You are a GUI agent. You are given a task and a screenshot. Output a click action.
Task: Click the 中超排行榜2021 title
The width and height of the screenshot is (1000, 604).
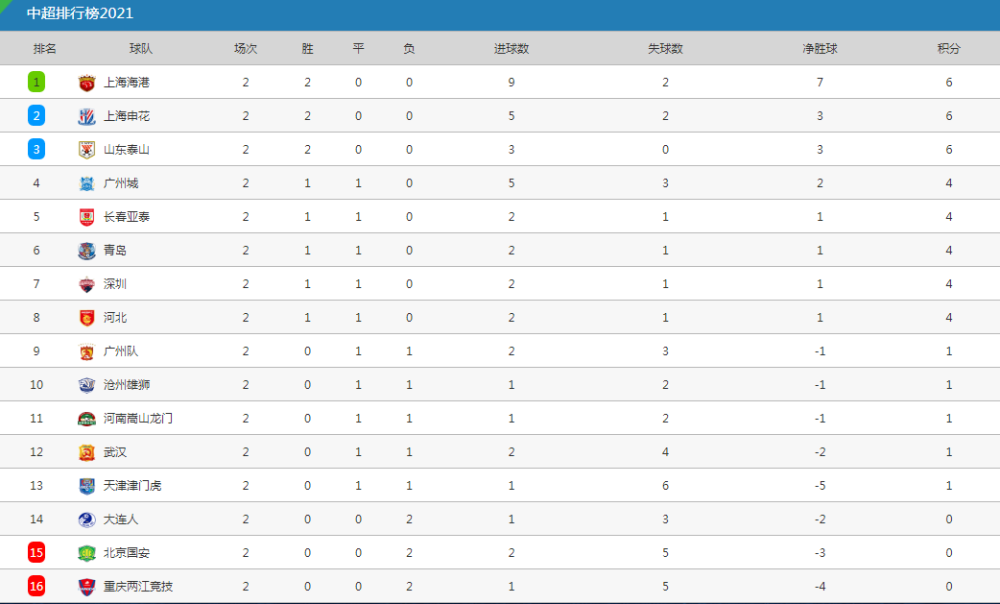click(x=80, y=13)
